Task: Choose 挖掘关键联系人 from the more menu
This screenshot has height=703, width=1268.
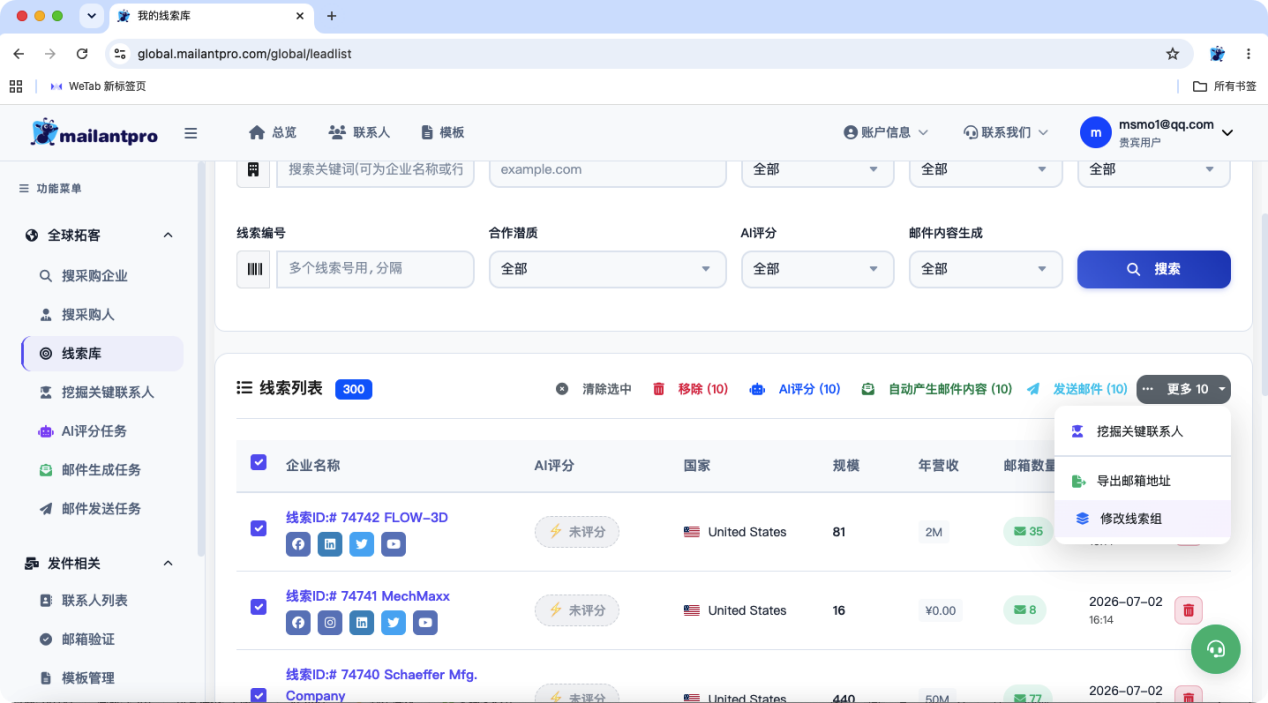Action: coord(1140,432)
